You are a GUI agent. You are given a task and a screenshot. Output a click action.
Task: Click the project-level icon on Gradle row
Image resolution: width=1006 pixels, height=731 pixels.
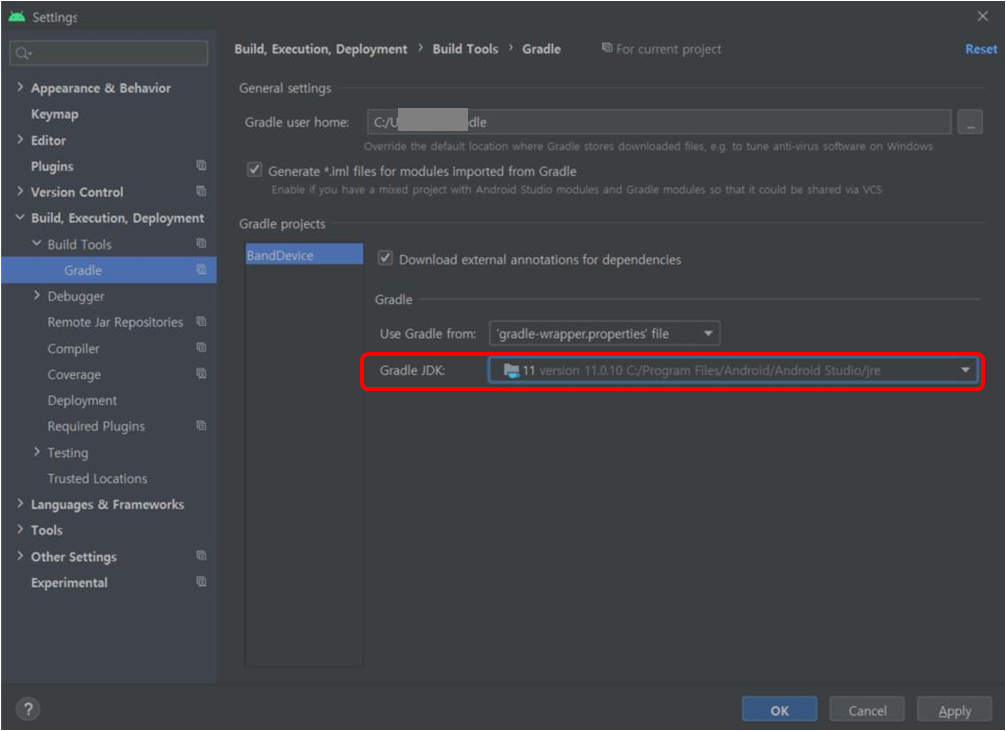point(201,270)
